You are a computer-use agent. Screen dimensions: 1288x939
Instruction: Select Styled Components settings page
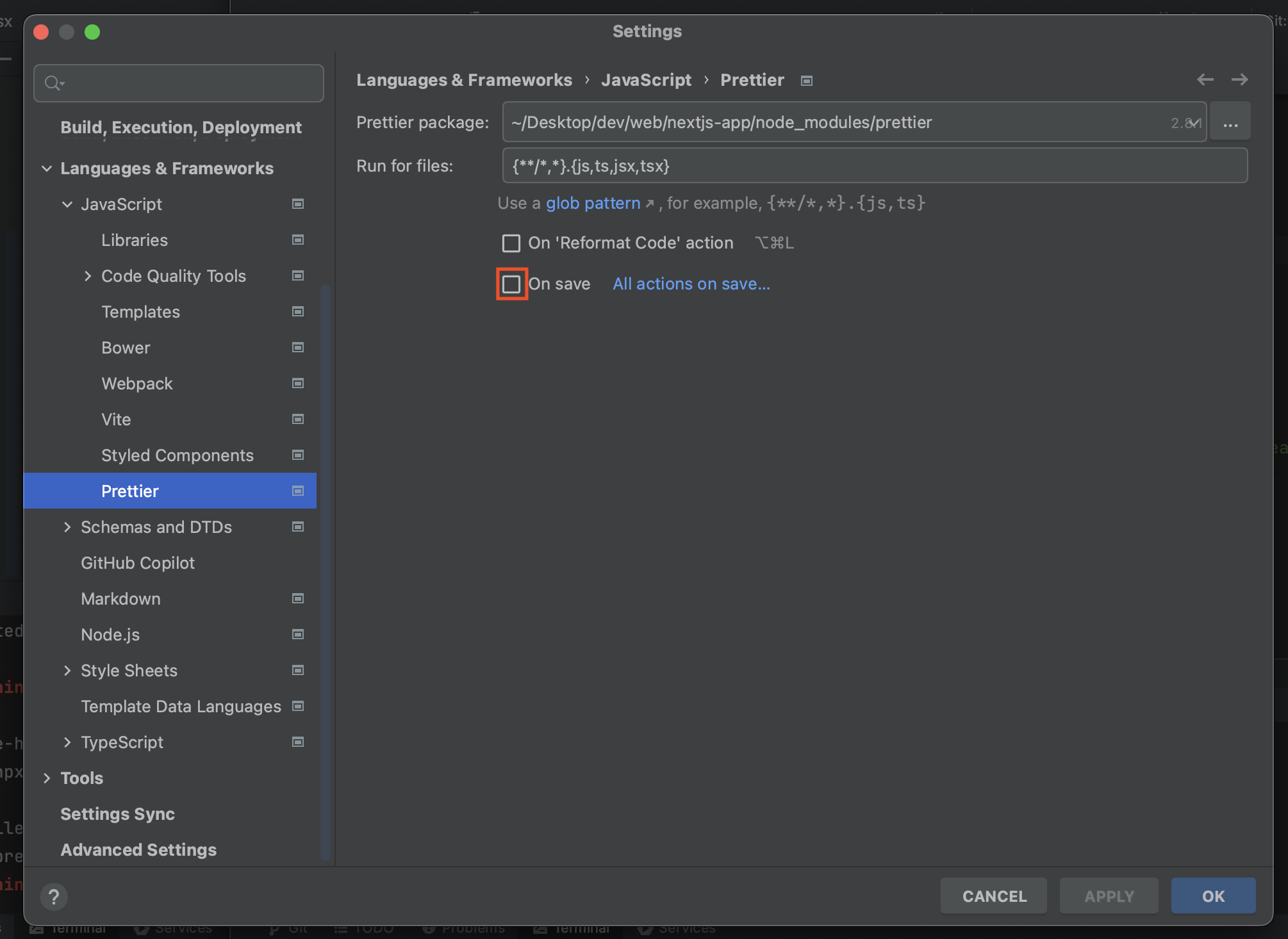[178, 455]
